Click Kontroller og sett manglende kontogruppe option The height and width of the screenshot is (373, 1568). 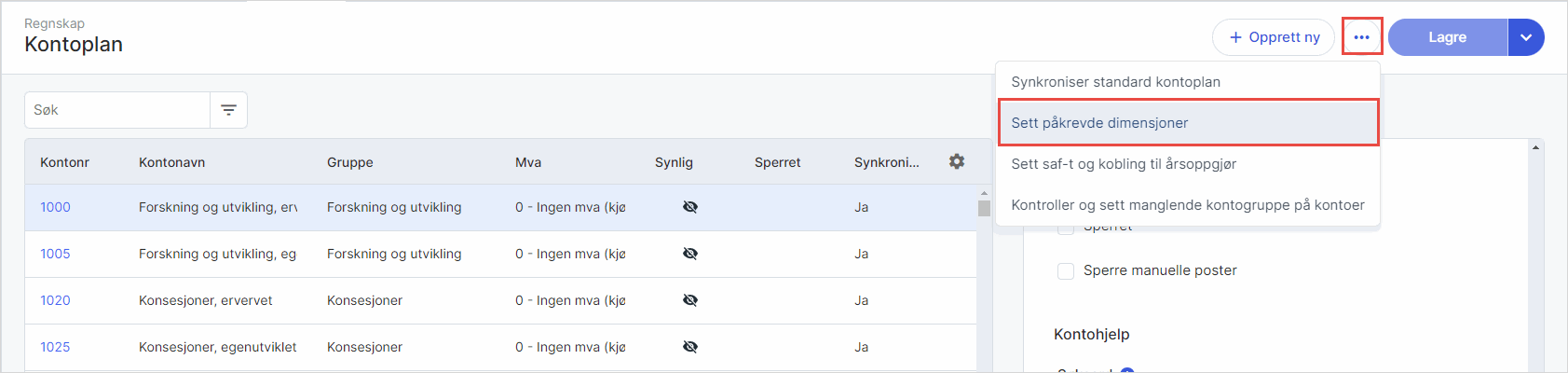tap(1187, 205)
